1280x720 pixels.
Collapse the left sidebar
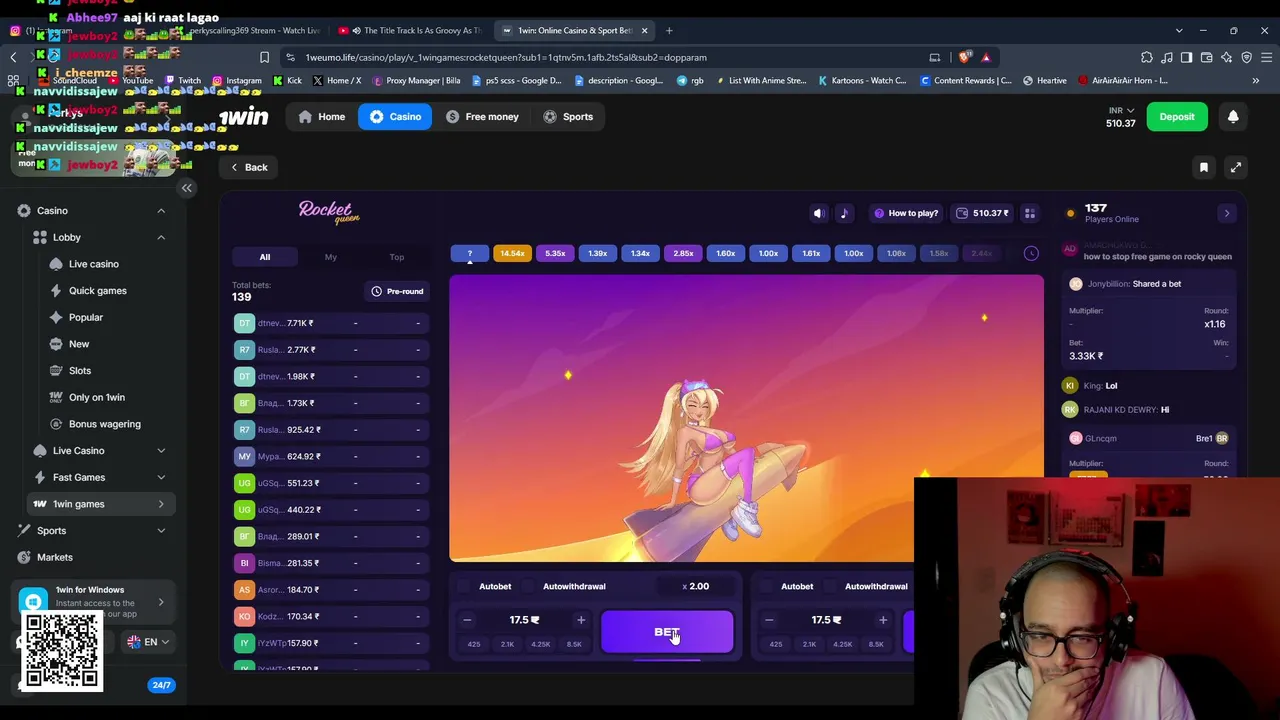pos(186,188)
